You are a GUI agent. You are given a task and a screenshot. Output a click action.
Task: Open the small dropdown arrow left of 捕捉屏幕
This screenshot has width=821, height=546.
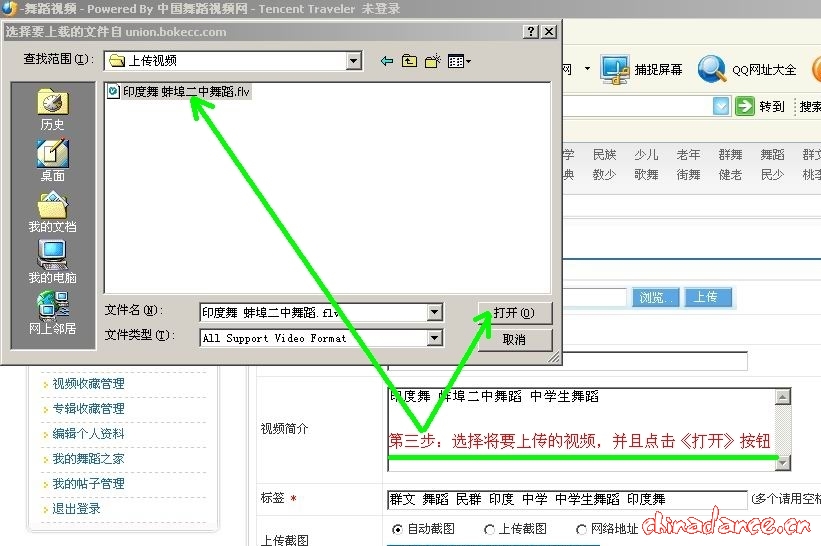[587, 69]
